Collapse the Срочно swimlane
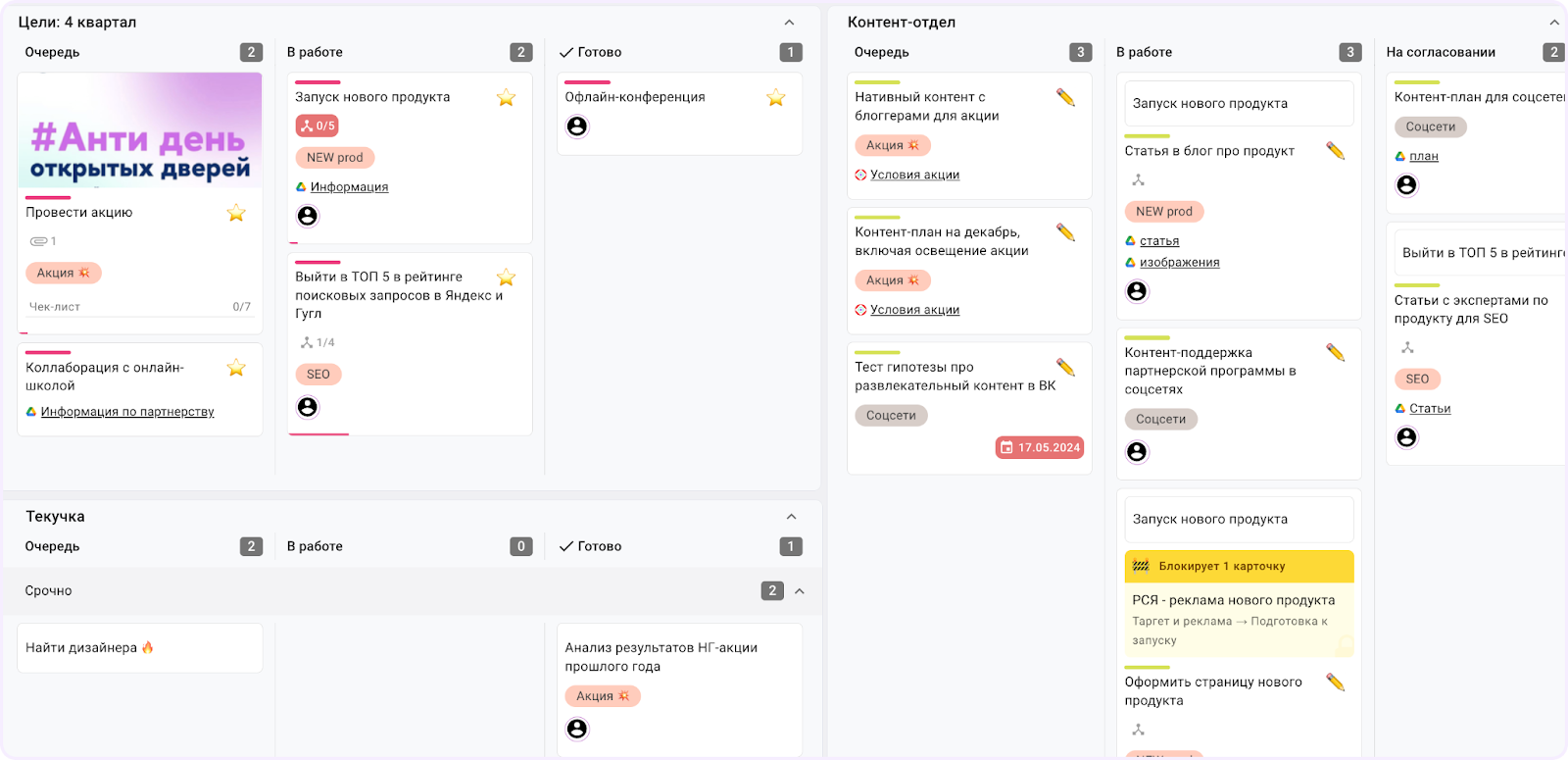Viewport: 1568px width, 760px height. pos(800,591)
